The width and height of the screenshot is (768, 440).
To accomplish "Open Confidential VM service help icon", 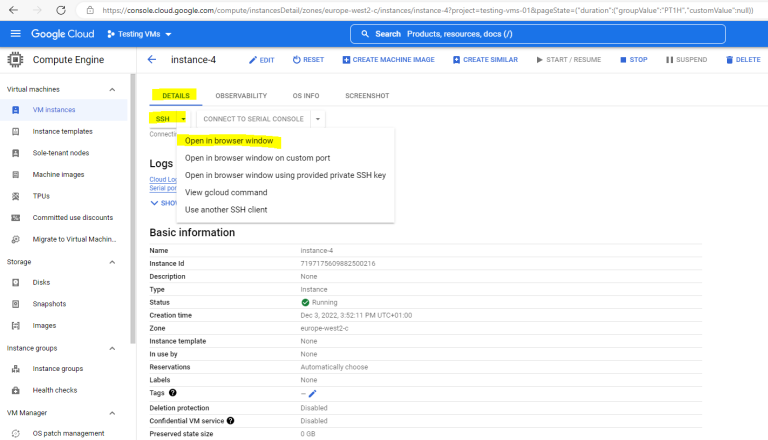I will pos(230,421).
